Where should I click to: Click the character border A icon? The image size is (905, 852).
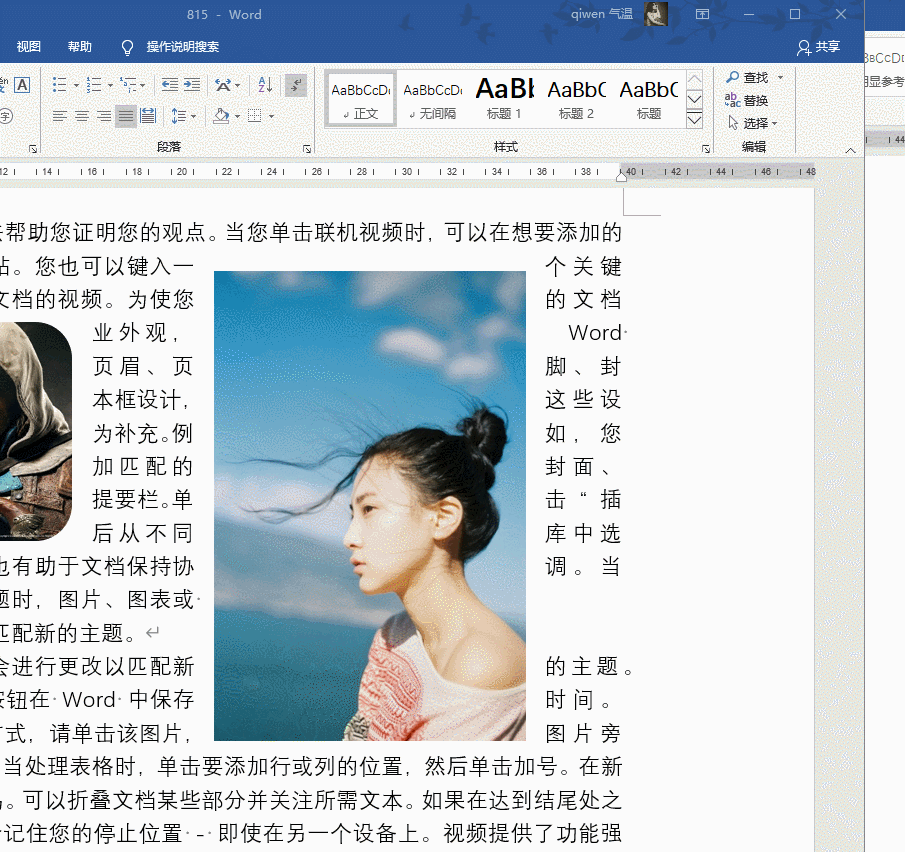coord(22,85)
